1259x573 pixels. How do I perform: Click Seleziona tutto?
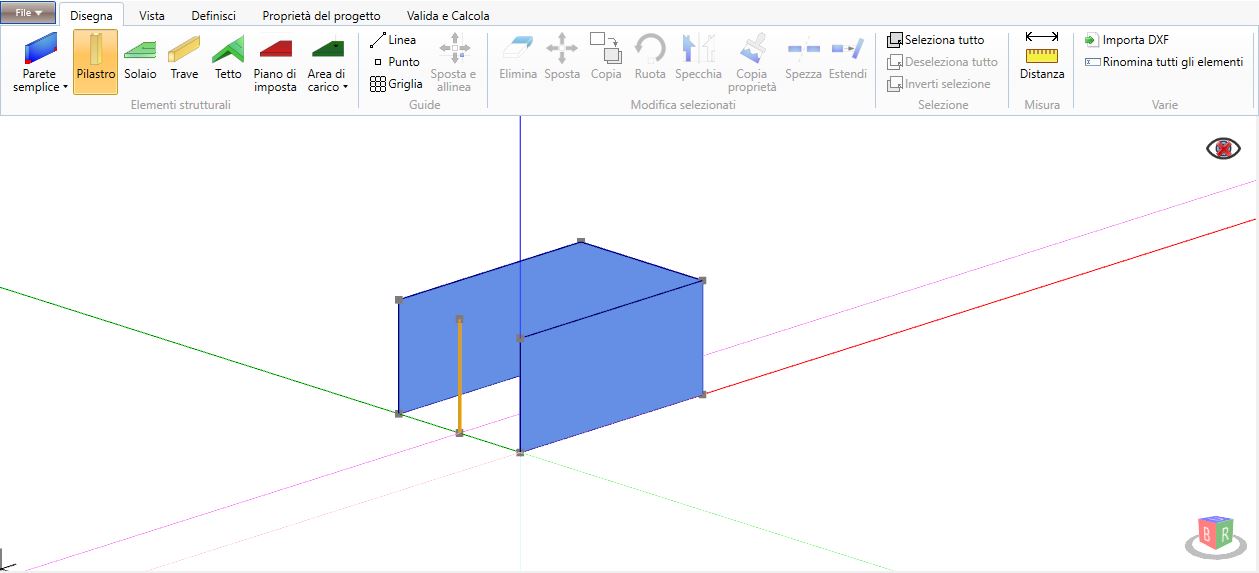point(936,40)
